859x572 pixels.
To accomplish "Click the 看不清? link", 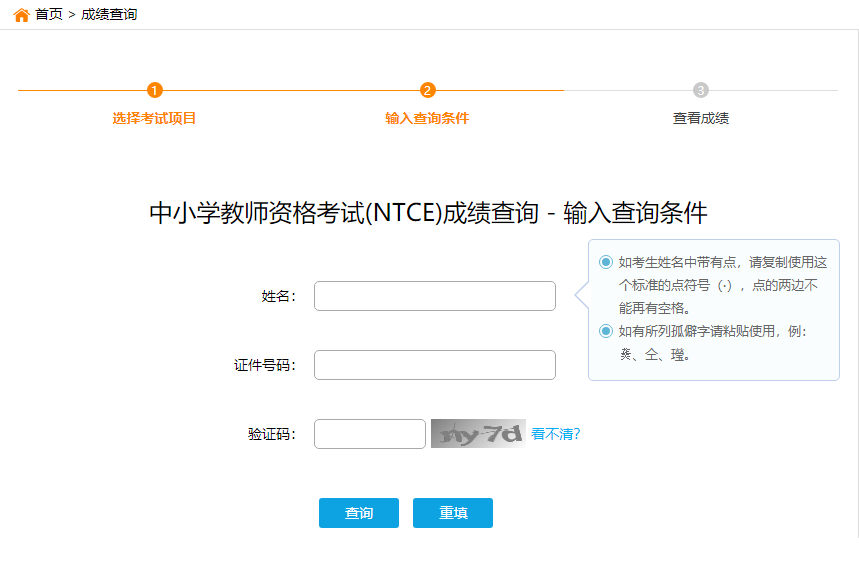I will (x=556, y=434).
